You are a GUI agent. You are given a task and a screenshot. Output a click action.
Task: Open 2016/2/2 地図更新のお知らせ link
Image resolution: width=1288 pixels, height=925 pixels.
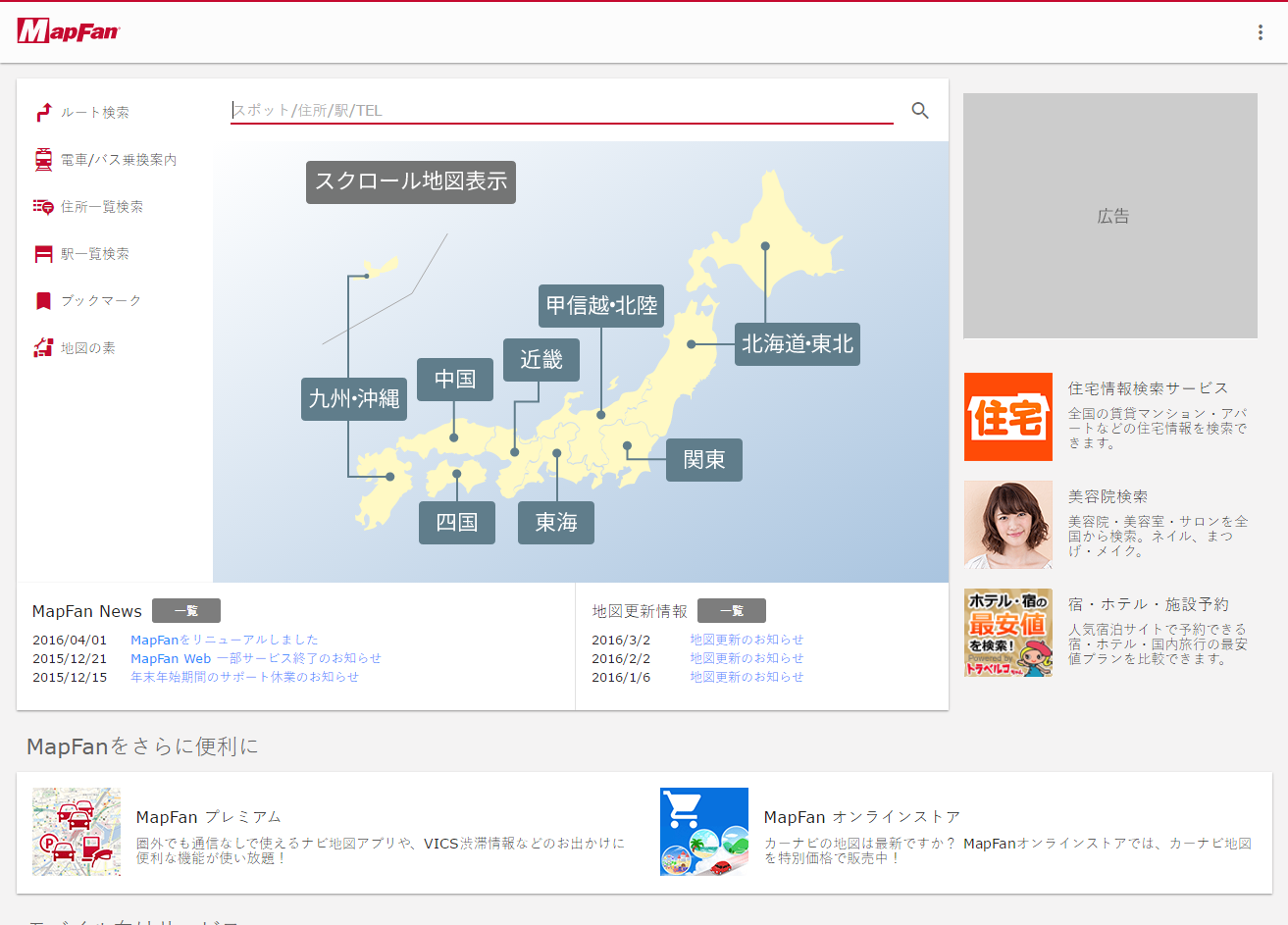pos(747,658)
